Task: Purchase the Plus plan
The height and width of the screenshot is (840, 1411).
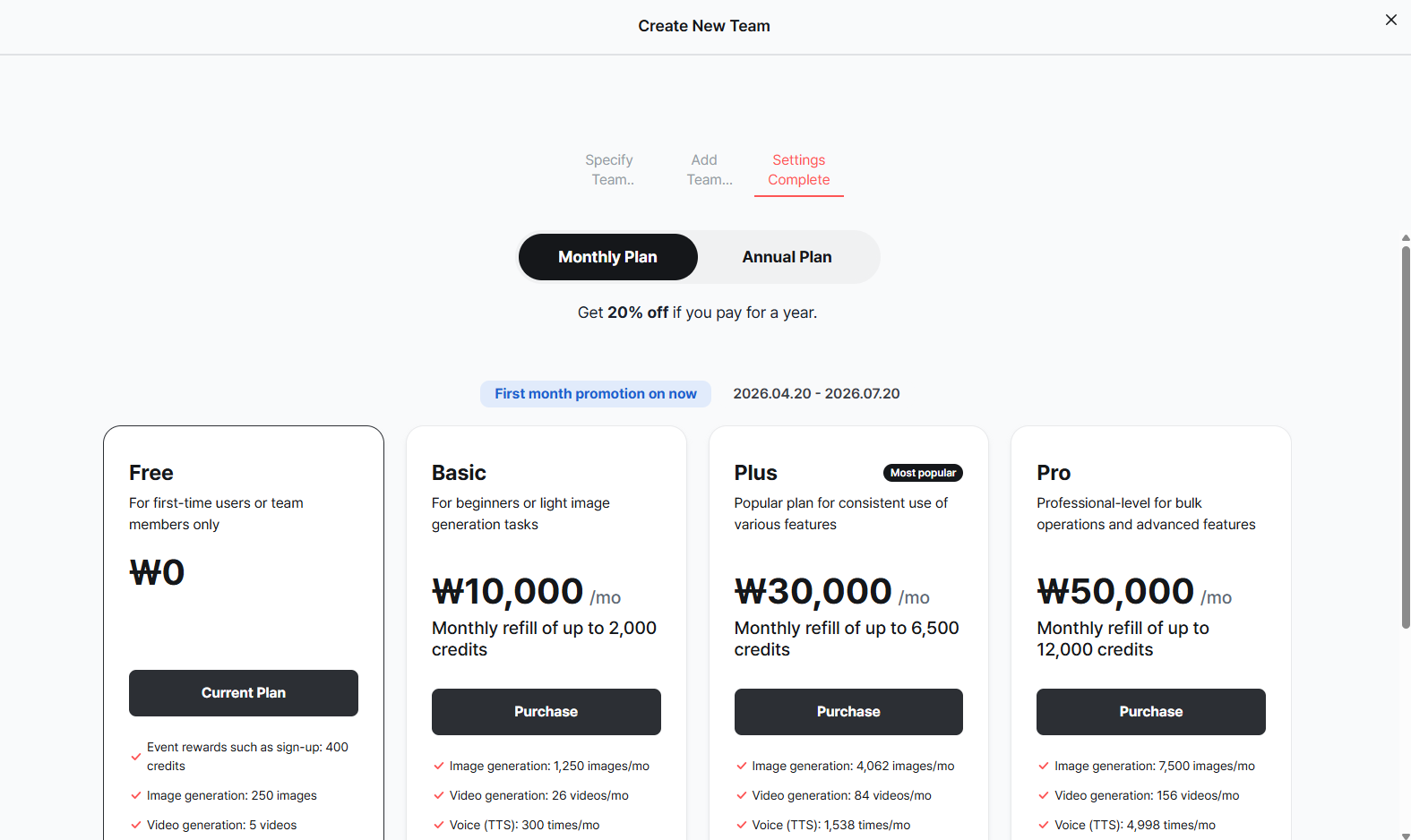Action: click(x=848, y=712)
